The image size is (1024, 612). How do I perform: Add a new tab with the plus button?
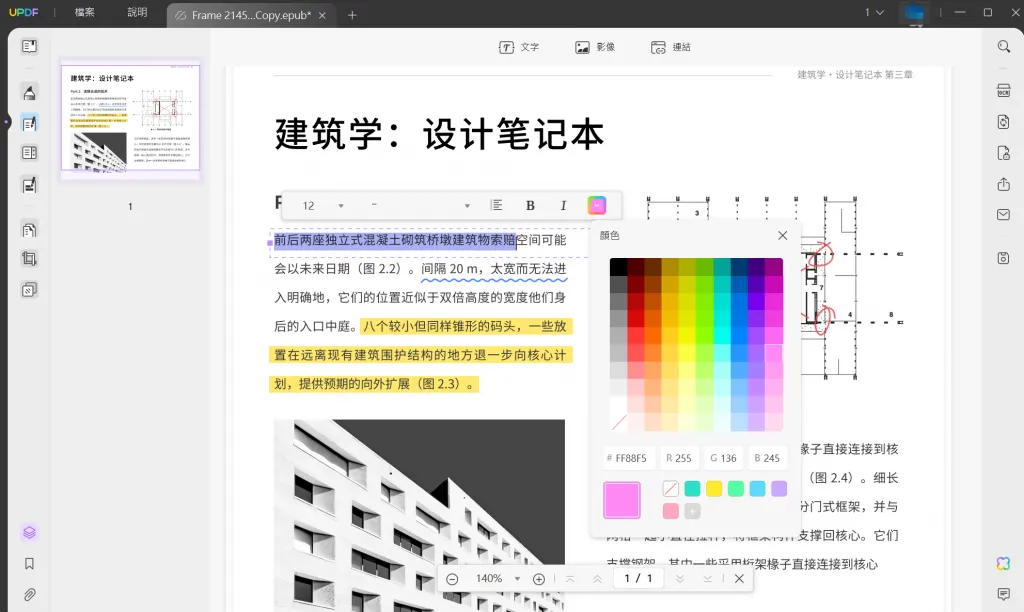point(352,15)
